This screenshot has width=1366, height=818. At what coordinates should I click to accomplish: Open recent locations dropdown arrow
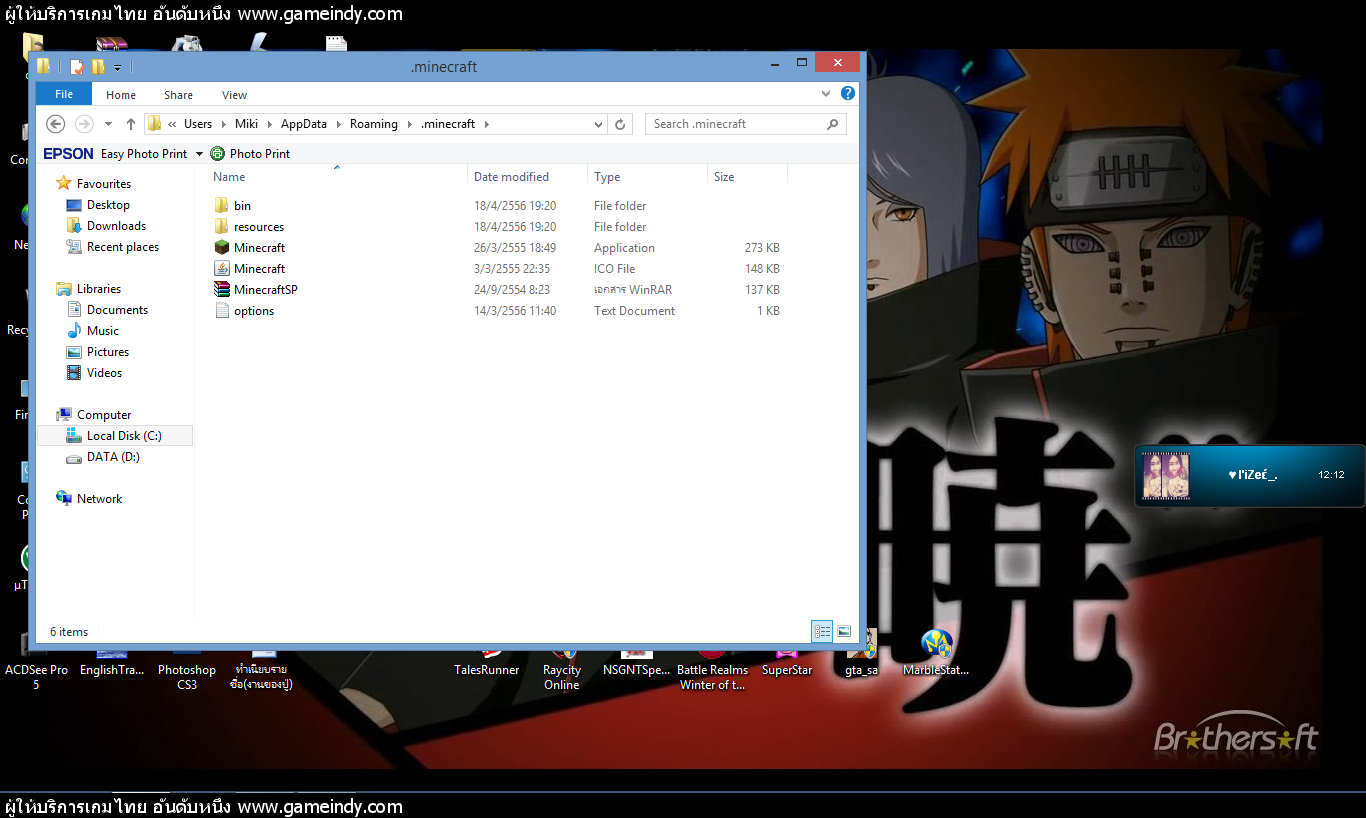coord(109,124)
